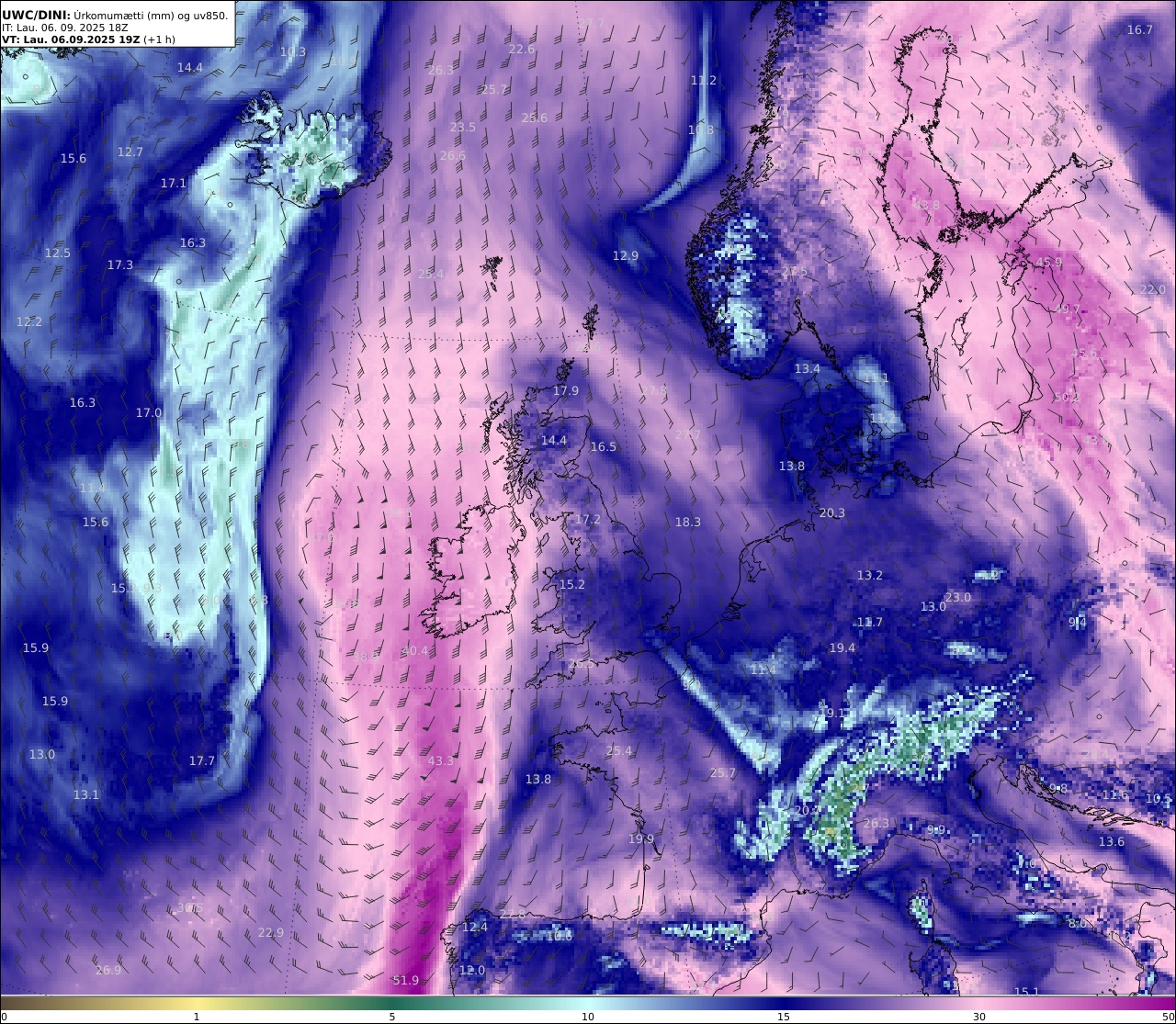The image size is (1176, 1024).
Task: Select the 16.7 value in the top-right corner
Action: click(x=1139, y=29)
